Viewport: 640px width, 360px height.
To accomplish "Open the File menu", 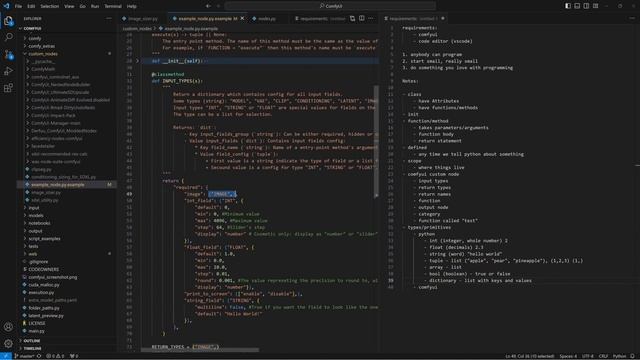I will point(18,6).
